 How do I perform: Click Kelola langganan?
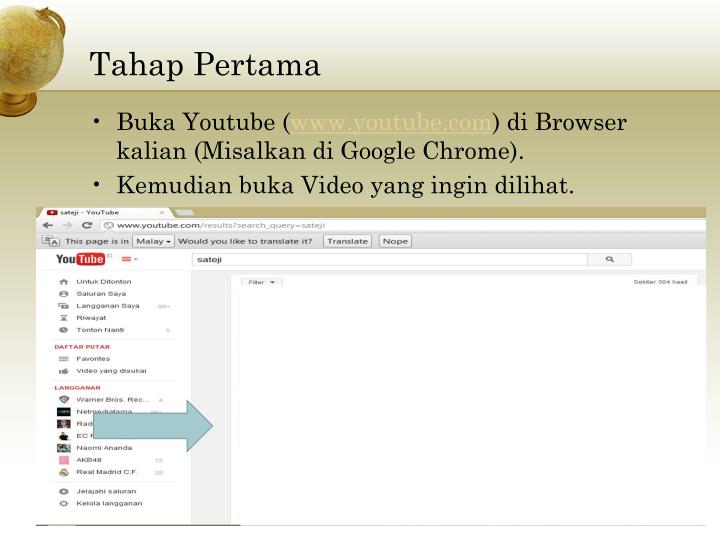pyautogui.click(x=109, y=503)
